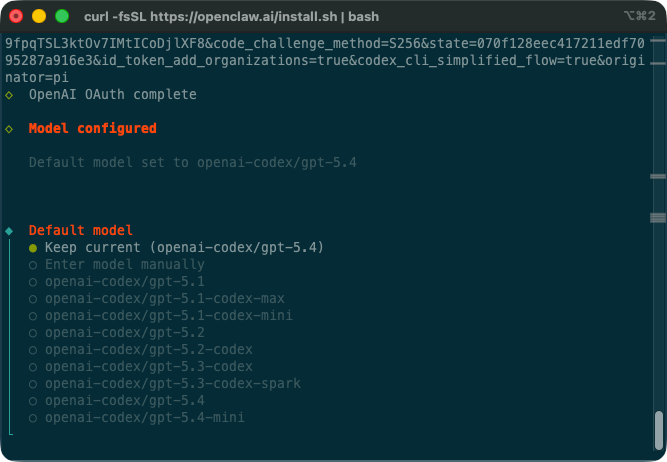
Task: Choose Enter model manually option
Action: point(124,264)
